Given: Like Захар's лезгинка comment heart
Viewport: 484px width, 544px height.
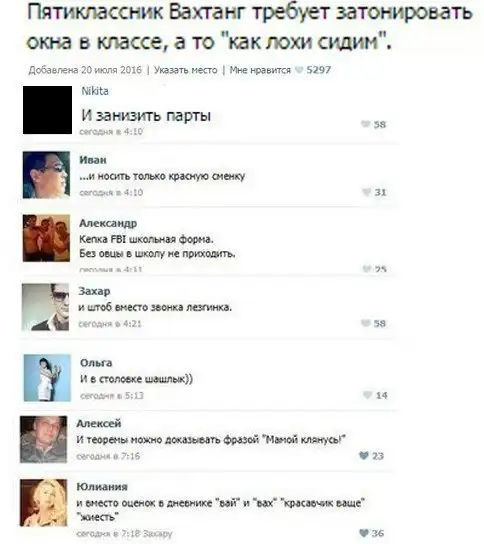Looking at the screenshot, I should [366, 323].
